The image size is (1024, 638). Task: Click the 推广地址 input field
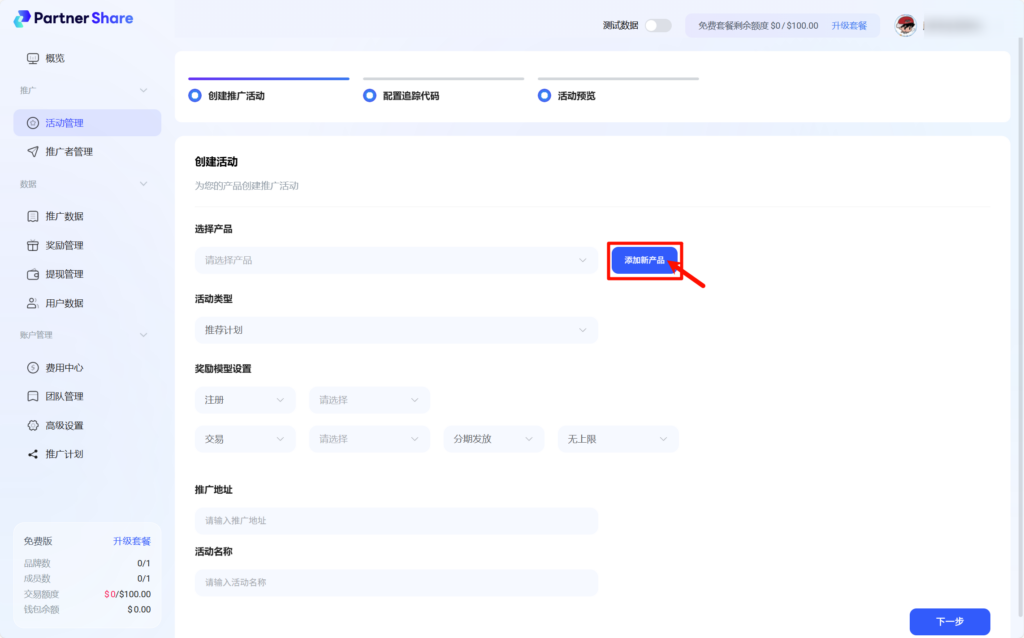[396, 521]
